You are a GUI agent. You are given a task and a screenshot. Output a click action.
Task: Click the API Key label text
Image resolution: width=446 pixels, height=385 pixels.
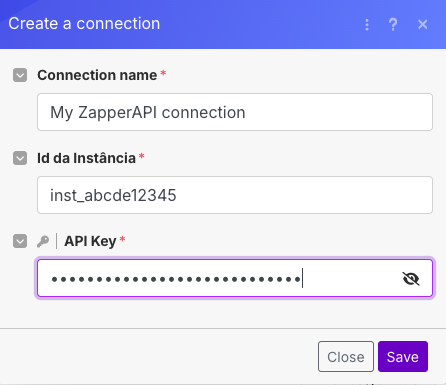tap(90, 241)
